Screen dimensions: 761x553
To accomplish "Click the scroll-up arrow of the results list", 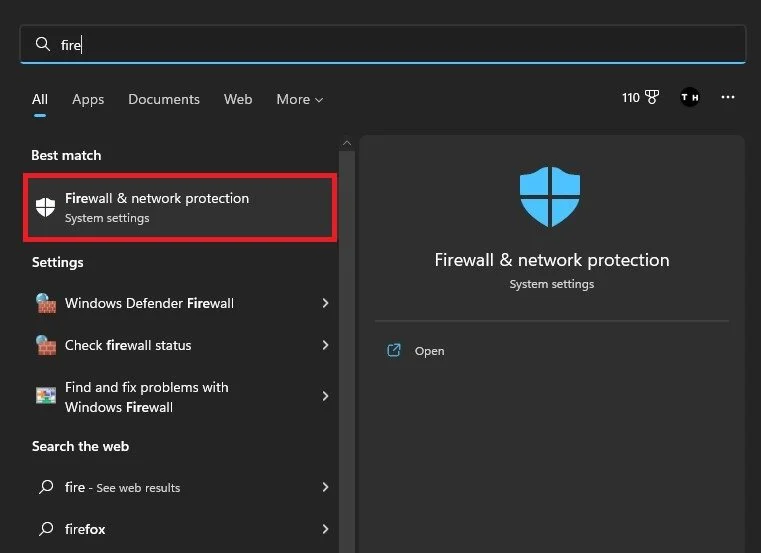I will (x=347, y=143).
